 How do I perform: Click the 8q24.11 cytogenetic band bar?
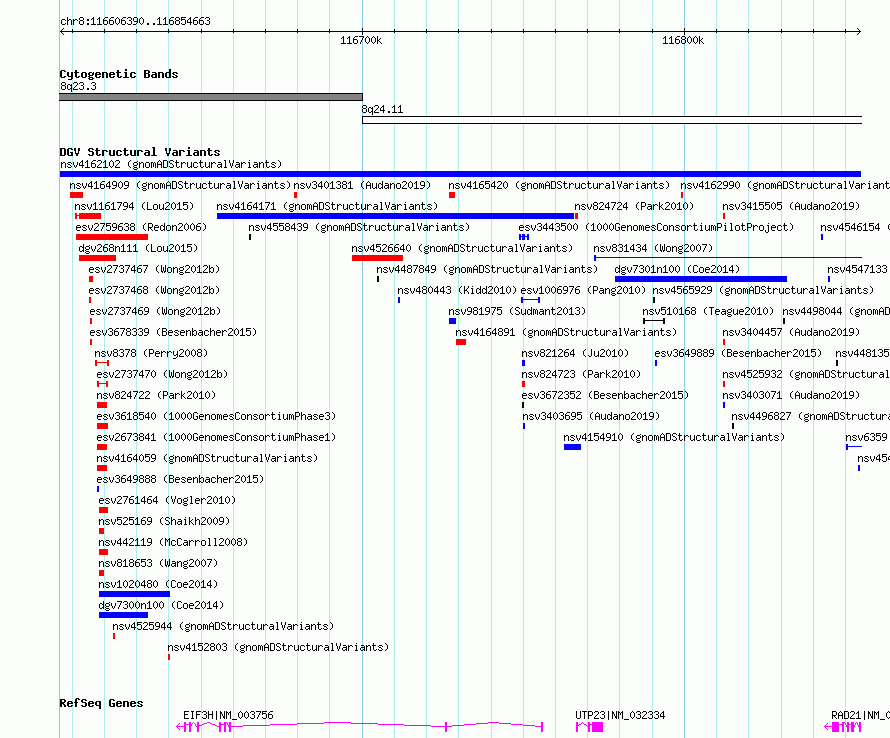pos(612,120)
